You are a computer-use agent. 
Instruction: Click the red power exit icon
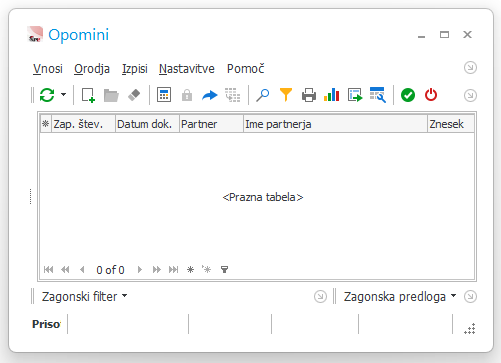[x=431, y=95]
